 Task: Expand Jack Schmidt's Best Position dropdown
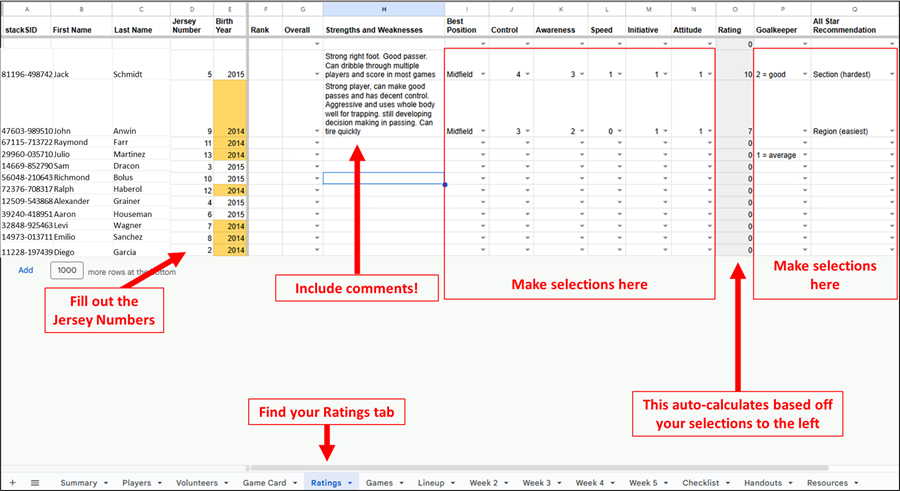(x=481, y=75)
